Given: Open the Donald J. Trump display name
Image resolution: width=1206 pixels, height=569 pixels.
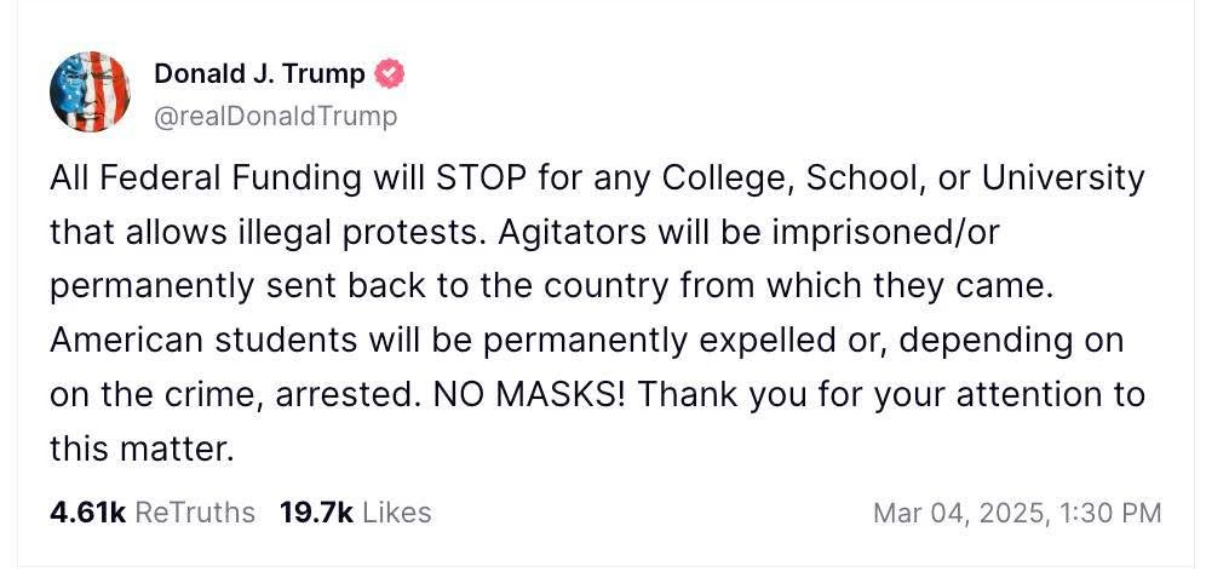Looking at the screenshot, I should click(x=260, y=74).
